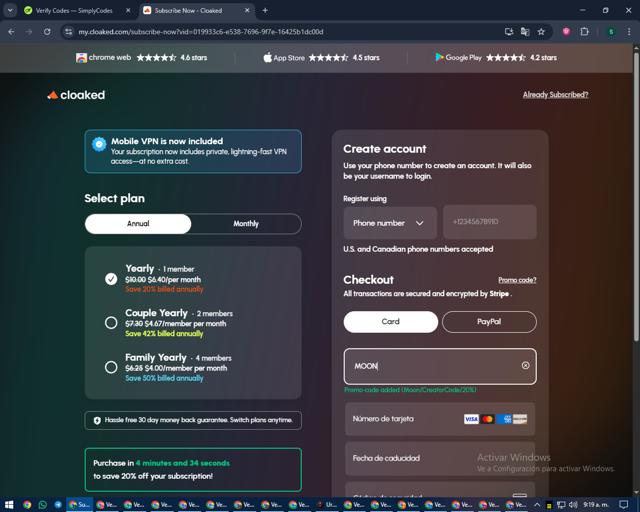Screen dimensions: 640x512
Task: Switch to Verify Codes SimplyCodes tab
Action: tap(77, 11)
